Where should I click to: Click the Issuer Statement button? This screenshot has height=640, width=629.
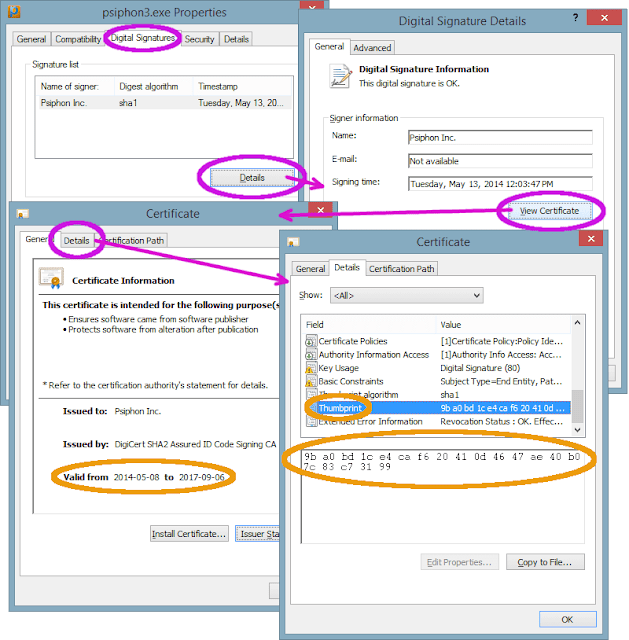point(258,533)
